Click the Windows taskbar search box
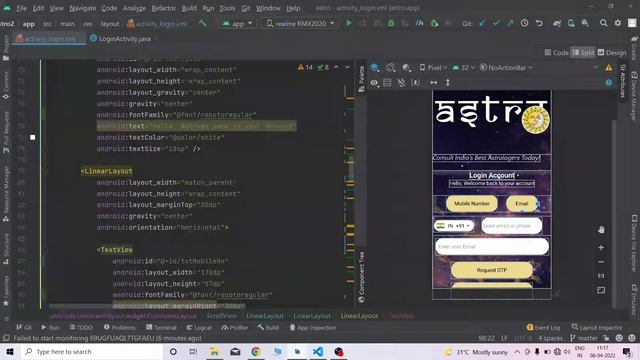 (92, 351)
